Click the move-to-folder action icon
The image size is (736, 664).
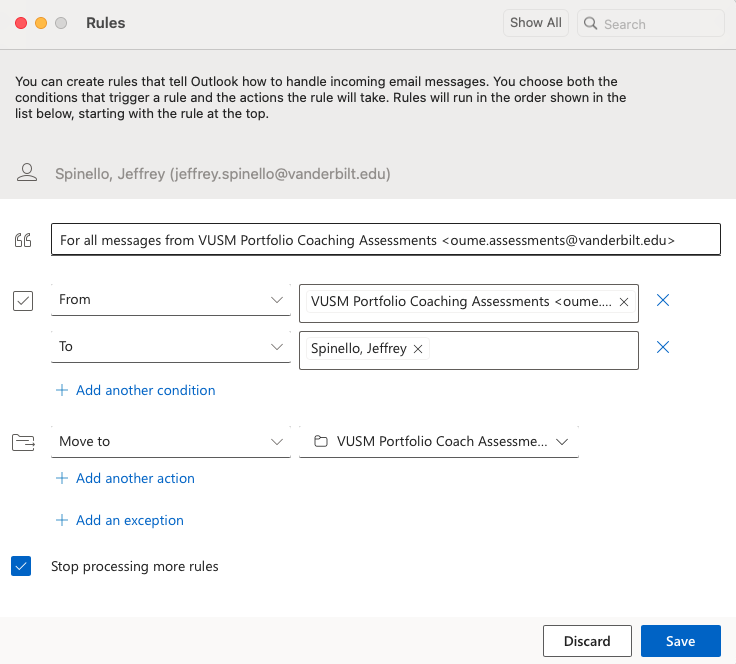point(23,442)
